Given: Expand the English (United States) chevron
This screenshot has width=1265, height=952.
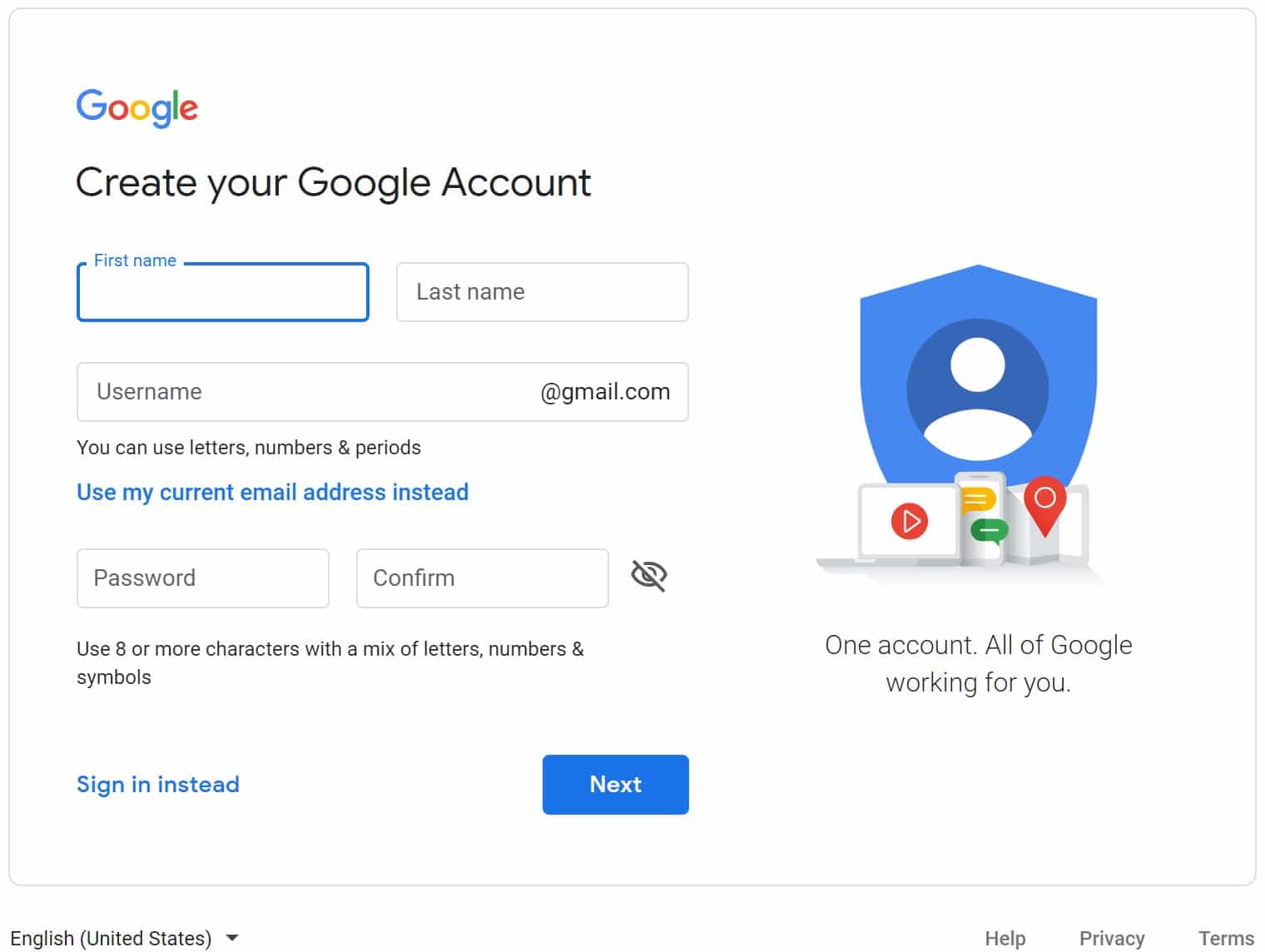Looking at the screenshot, I should (x=232, y=937).
